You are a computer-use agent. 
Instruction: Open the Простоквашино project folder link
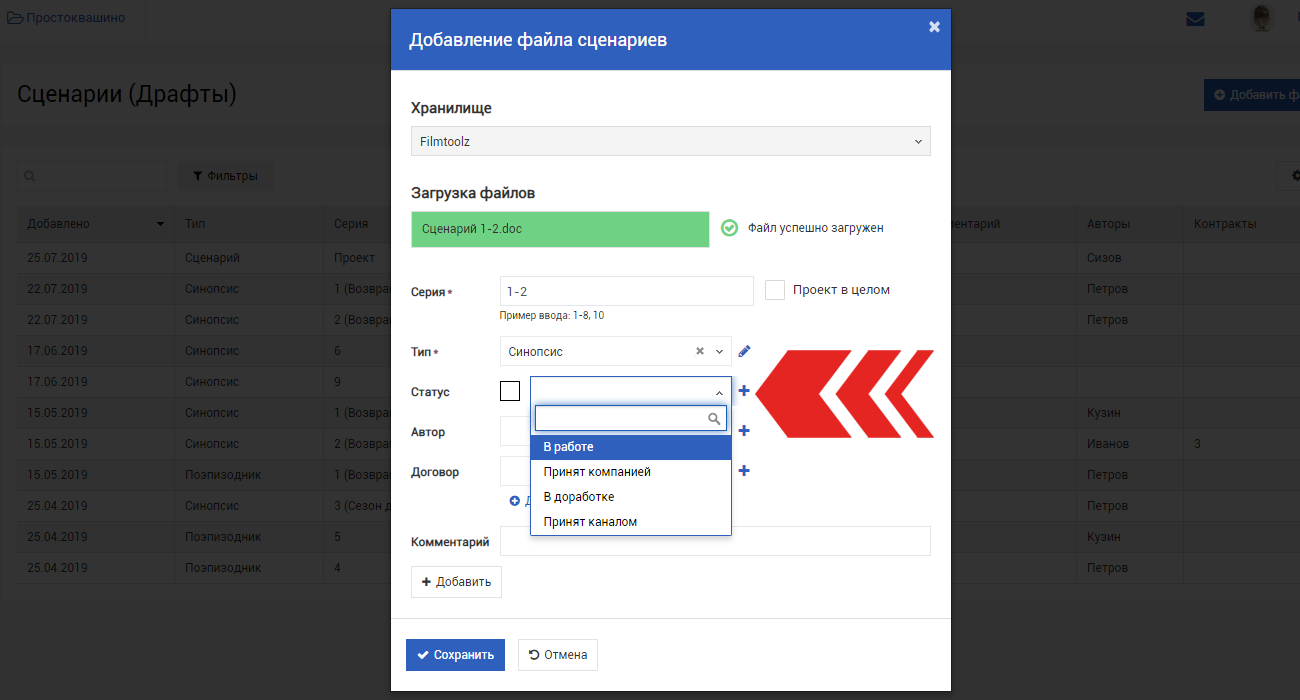click(66, 17)
